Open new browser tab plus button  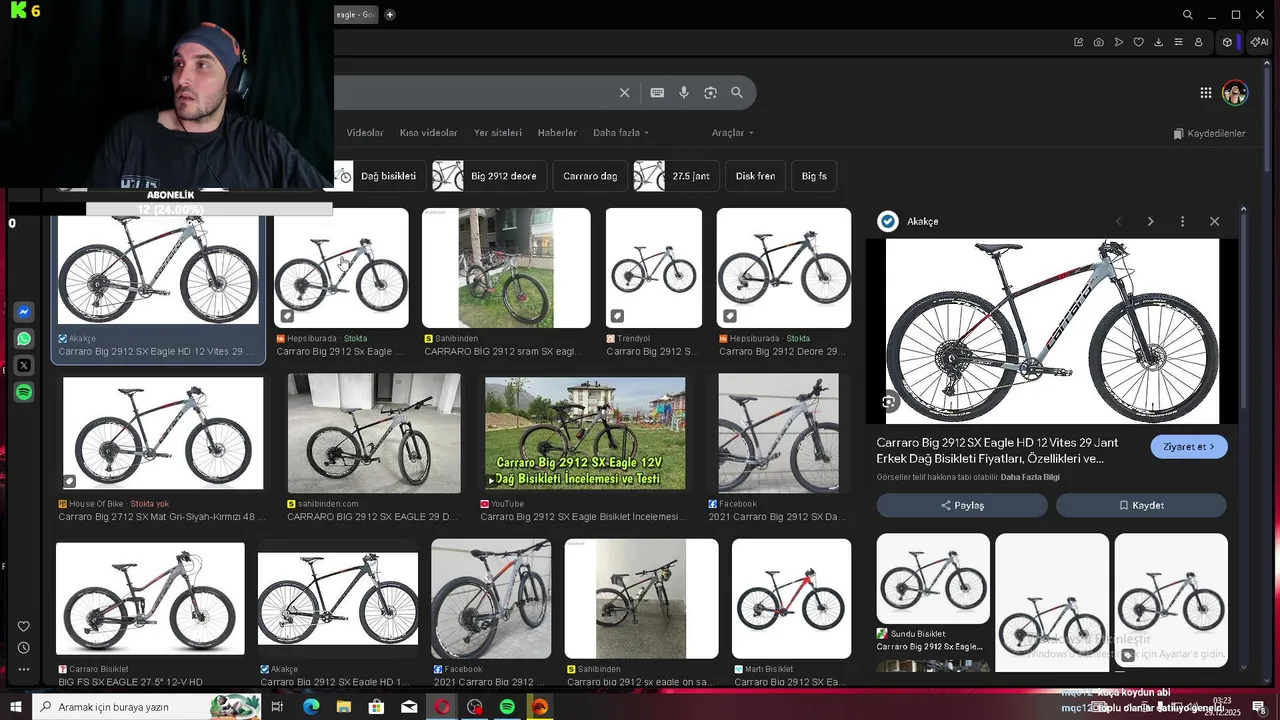389,15
